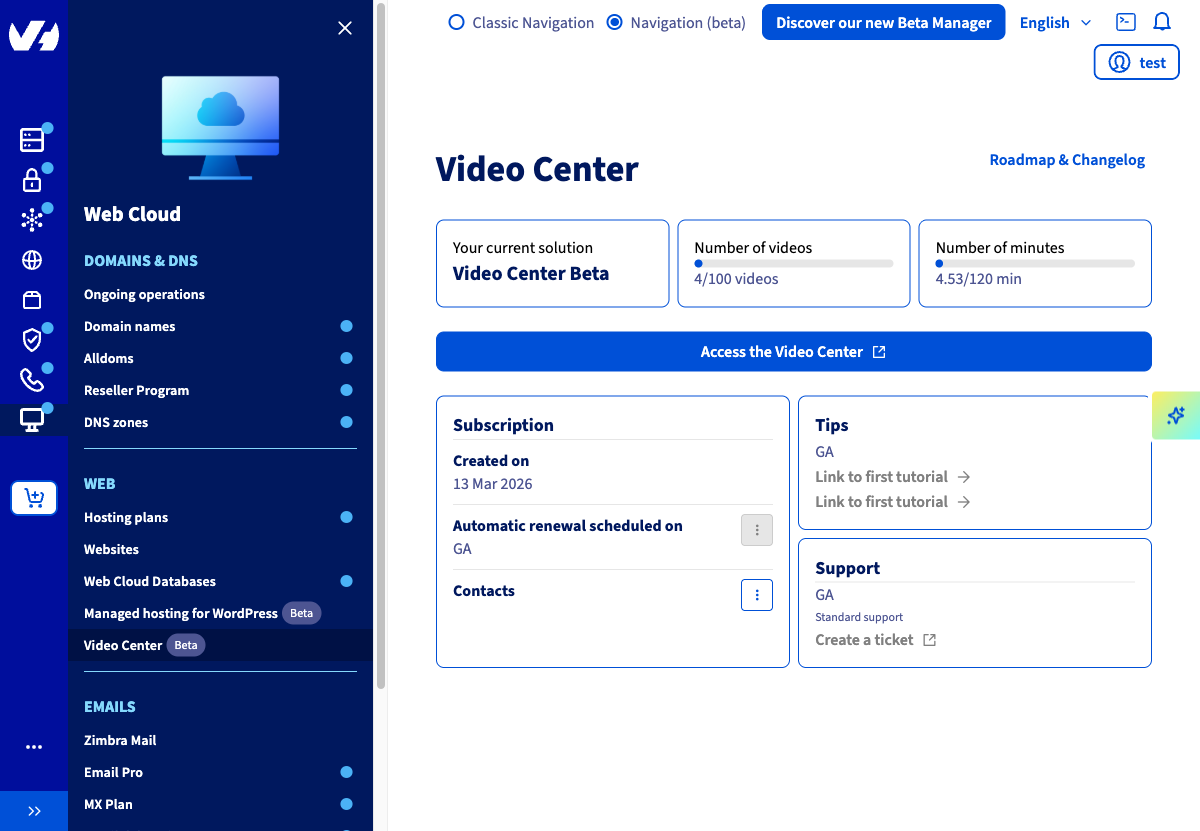Viewport: 1200px width, 831px height.
Task: Click the Discover our new Beta Manager button
Action: pos(883,21)
